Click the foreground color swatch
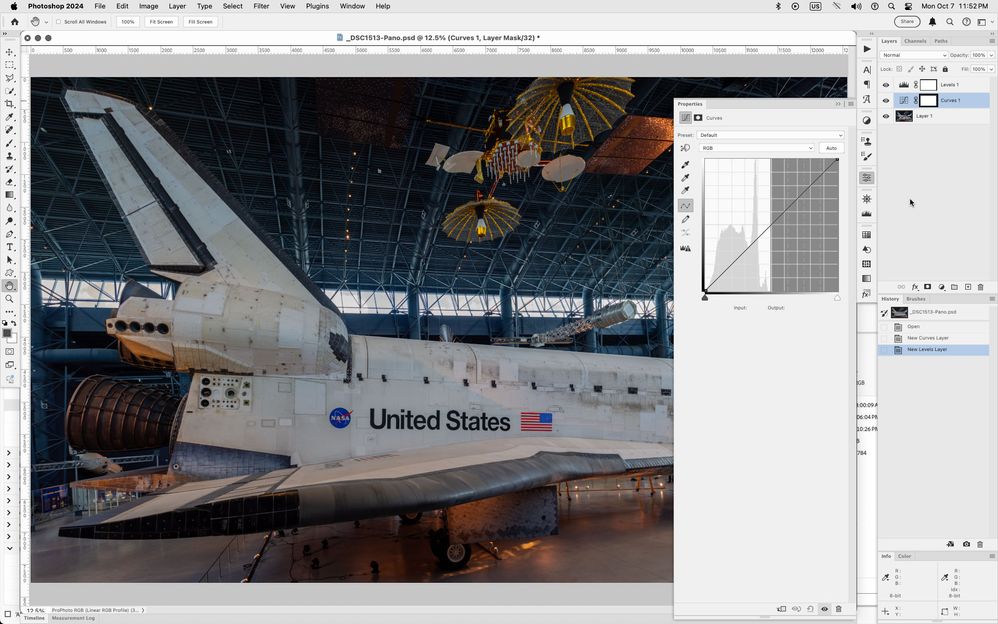 click(7, 332)
